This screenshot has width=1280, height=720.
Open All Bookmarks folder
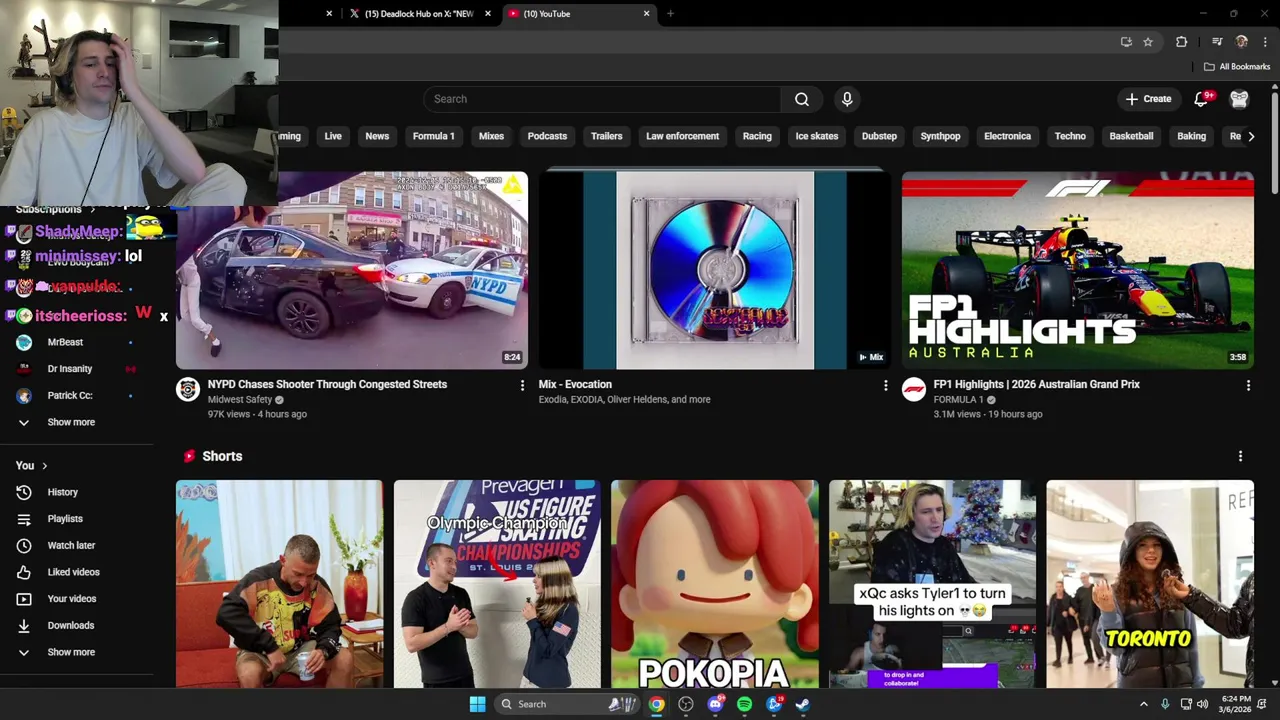tap(1237, 67)
